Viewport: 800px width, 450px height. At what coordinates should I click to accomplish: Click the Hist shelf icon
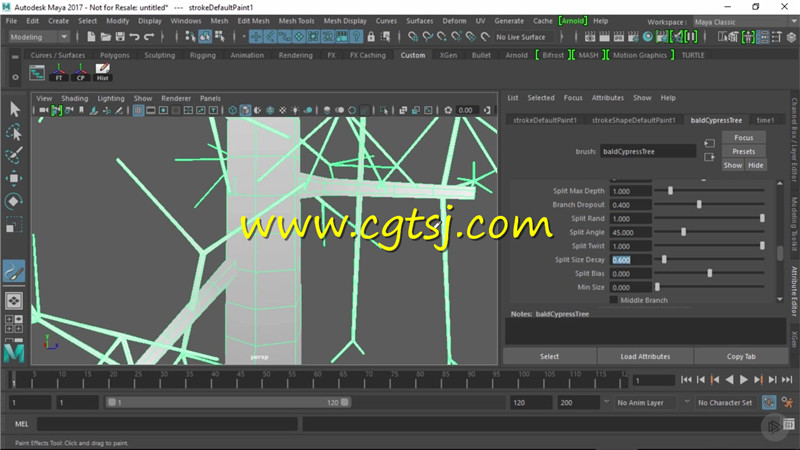point(103,72)
